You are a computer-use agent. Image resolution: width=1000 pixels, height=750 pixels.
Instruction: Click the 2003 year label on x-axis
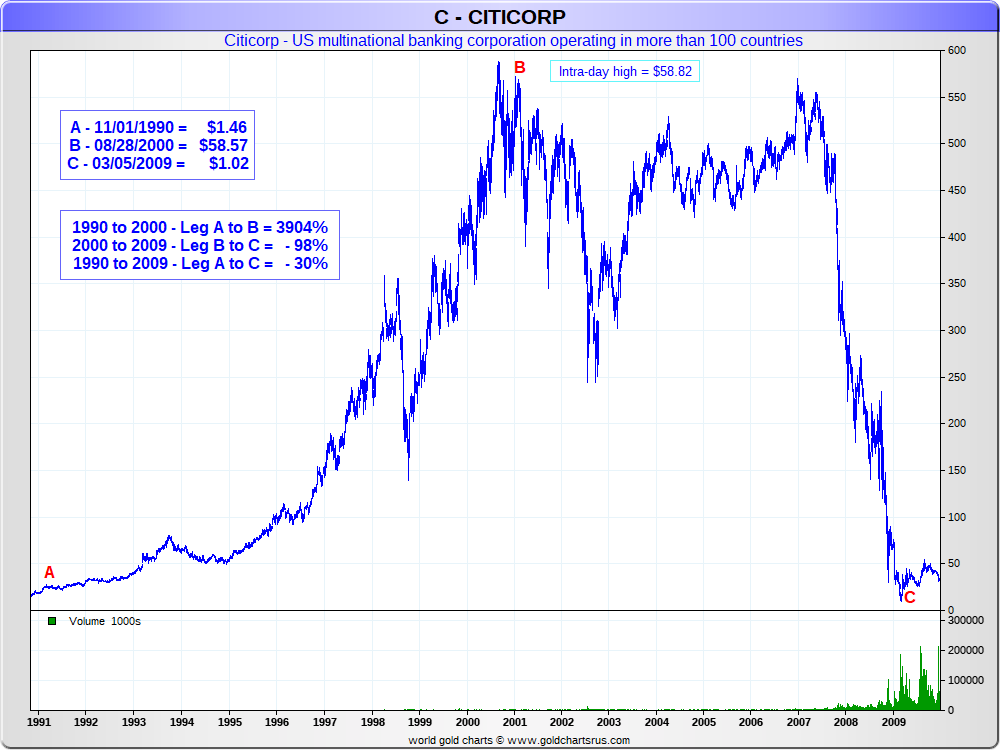(x=608, y=722)
